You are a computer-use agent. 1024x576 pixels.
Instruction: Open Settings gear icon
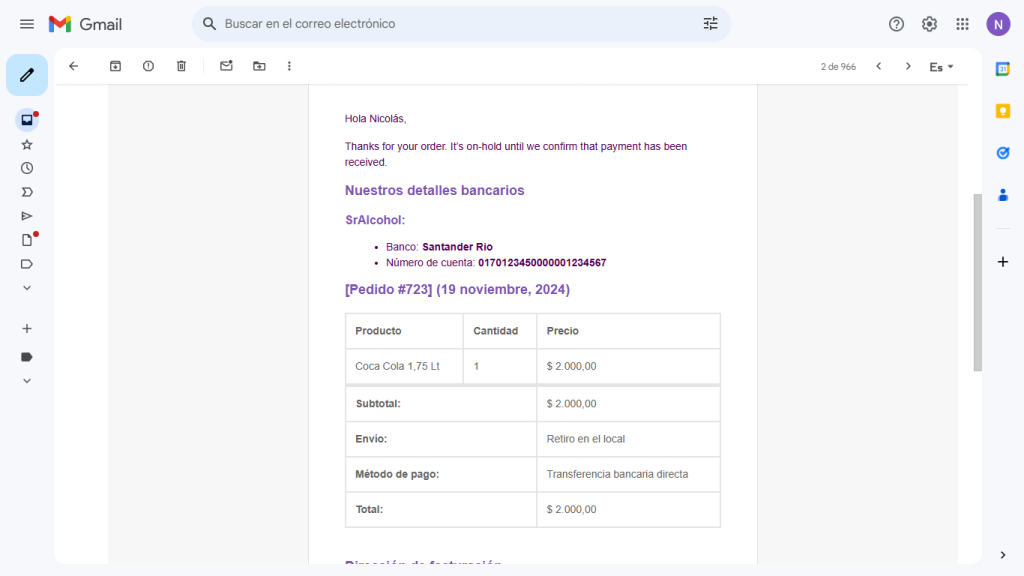[929, 24]
